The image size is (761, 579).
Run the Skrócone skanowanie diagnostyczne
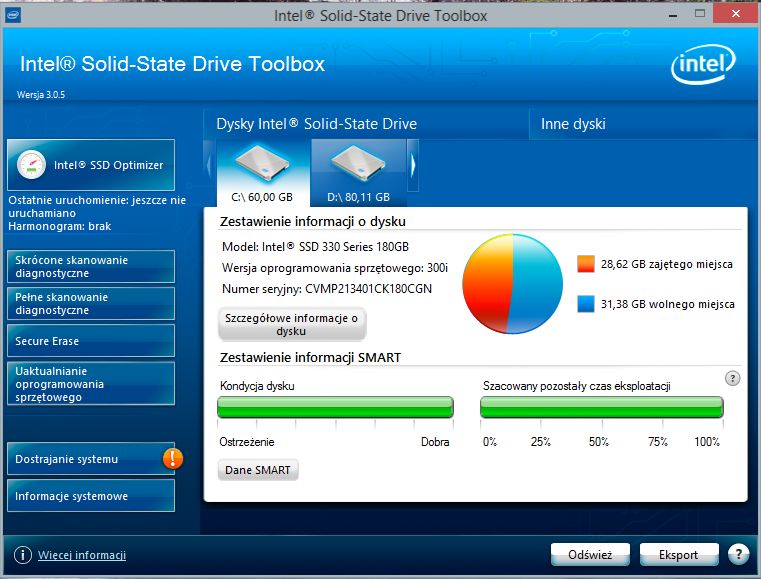[x=91, y=266]
